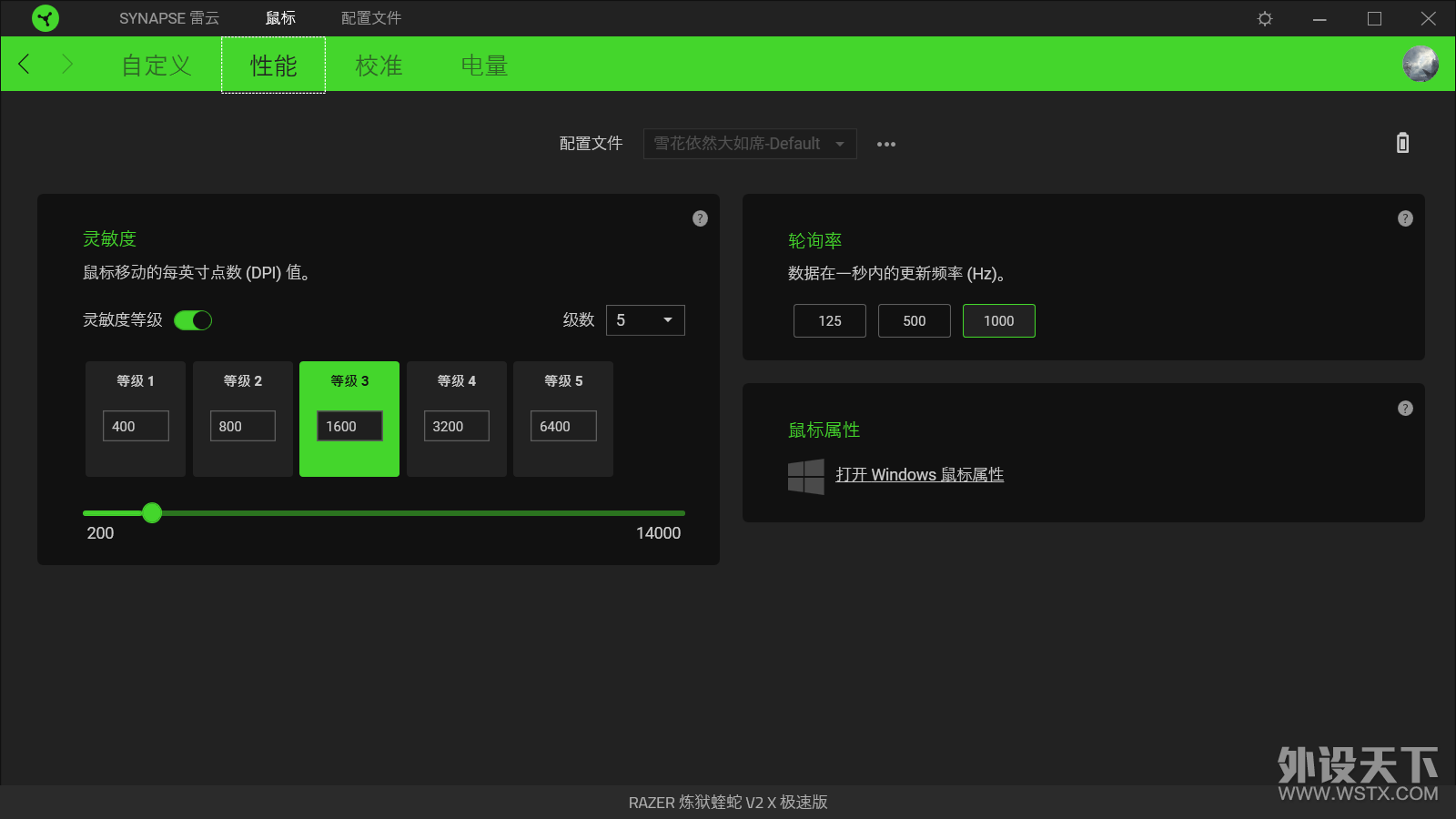Click the Razer logo icon
Screen dimensions: 1456x819
coord(45,18)
